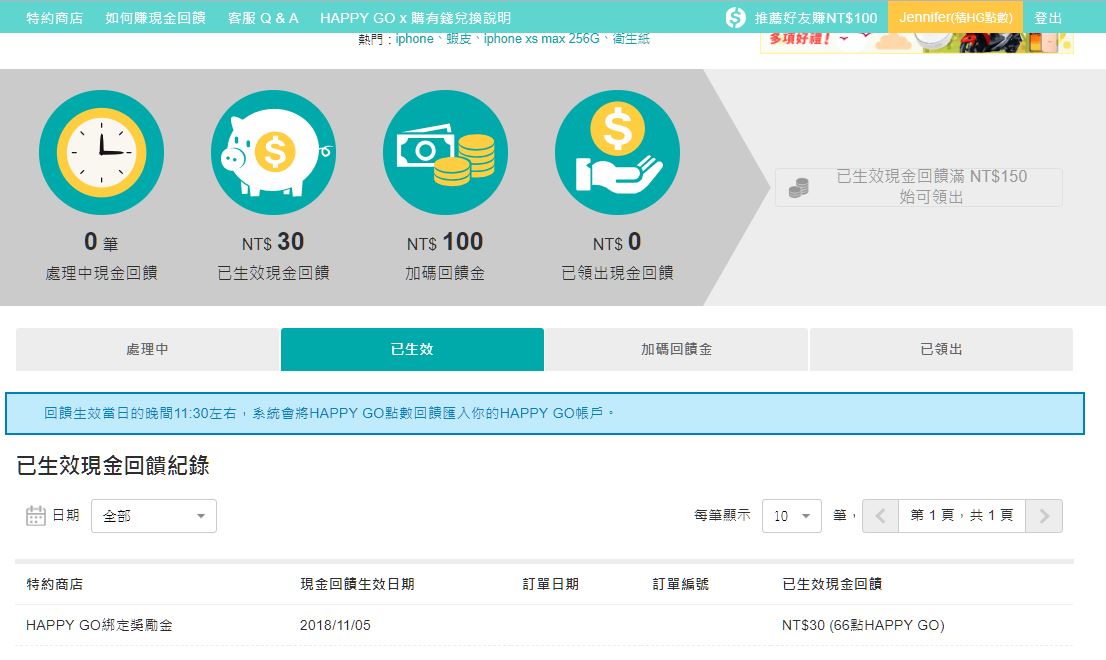Click the Jennifer account button

click(x=955, y=18)
